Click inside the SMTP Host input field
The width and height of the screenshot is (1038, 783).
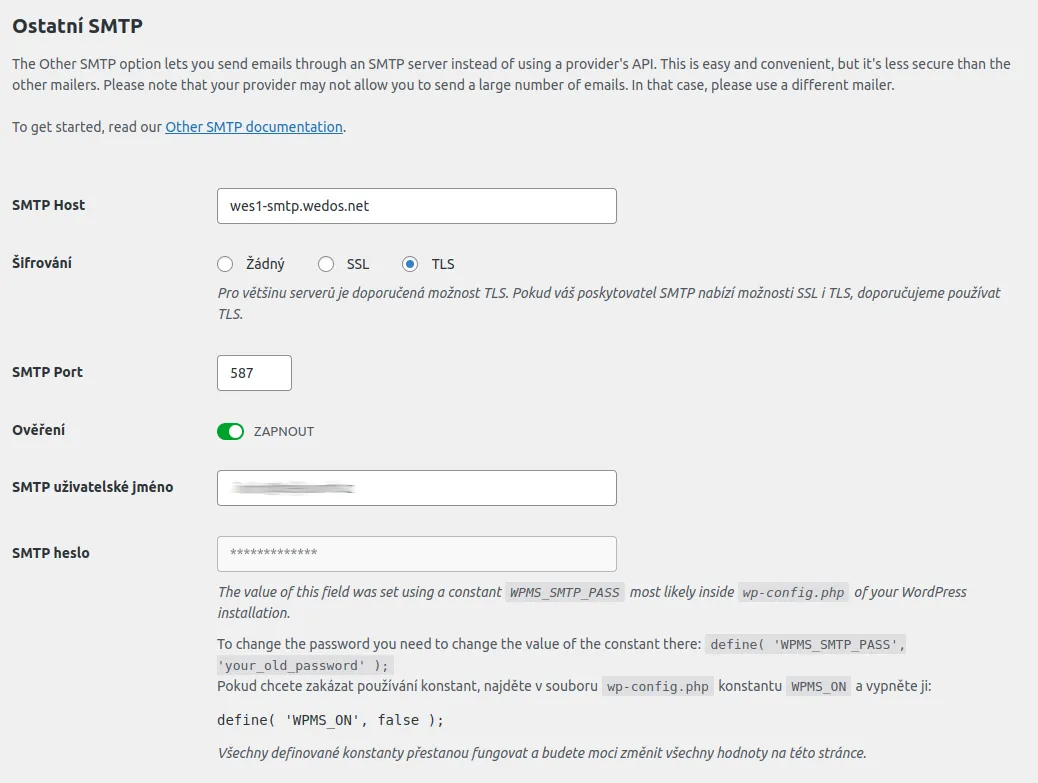pos(417,205)
